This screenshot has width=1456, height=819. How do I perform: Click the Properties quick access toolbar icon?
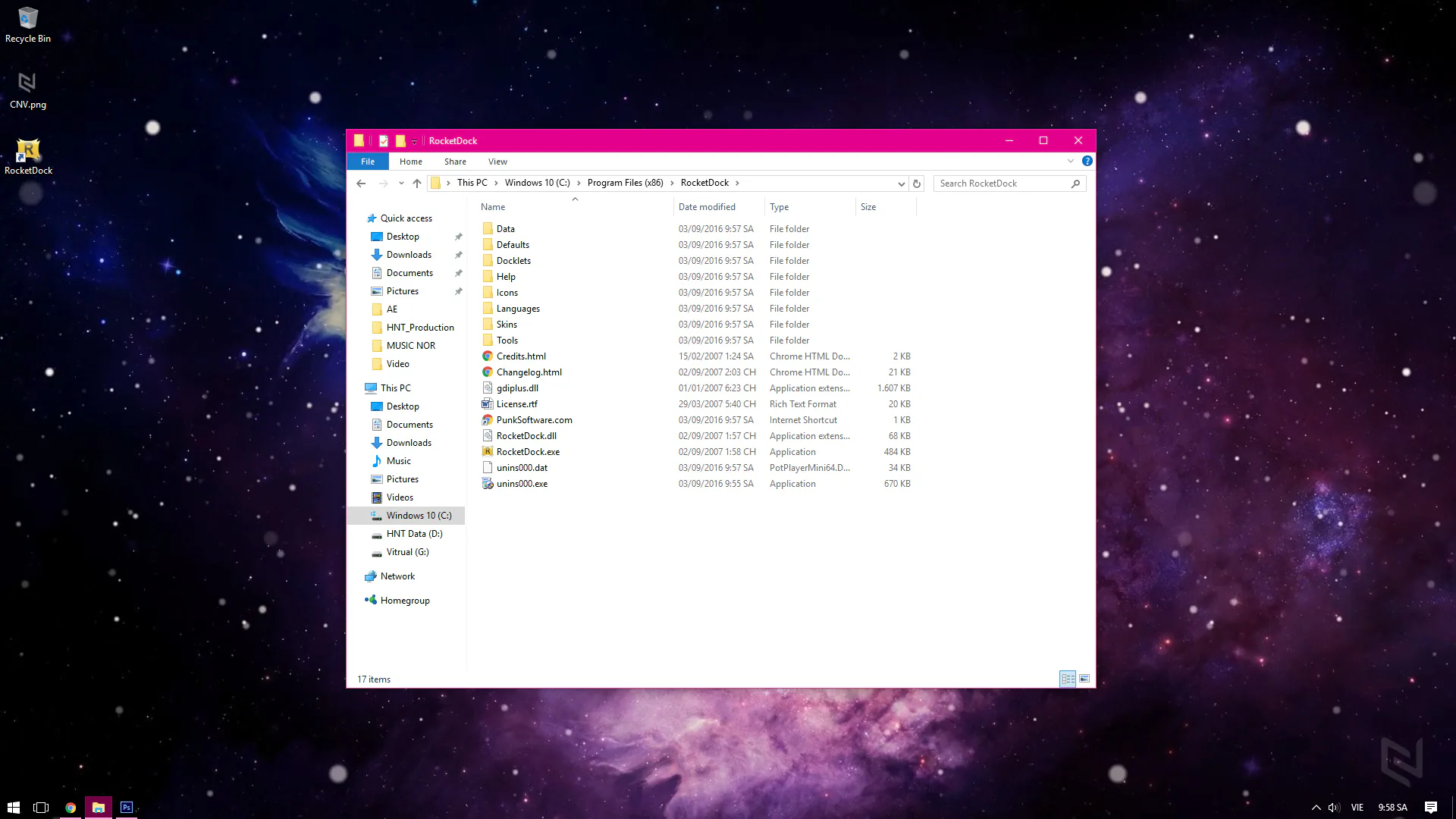click(x=384, y=141)
